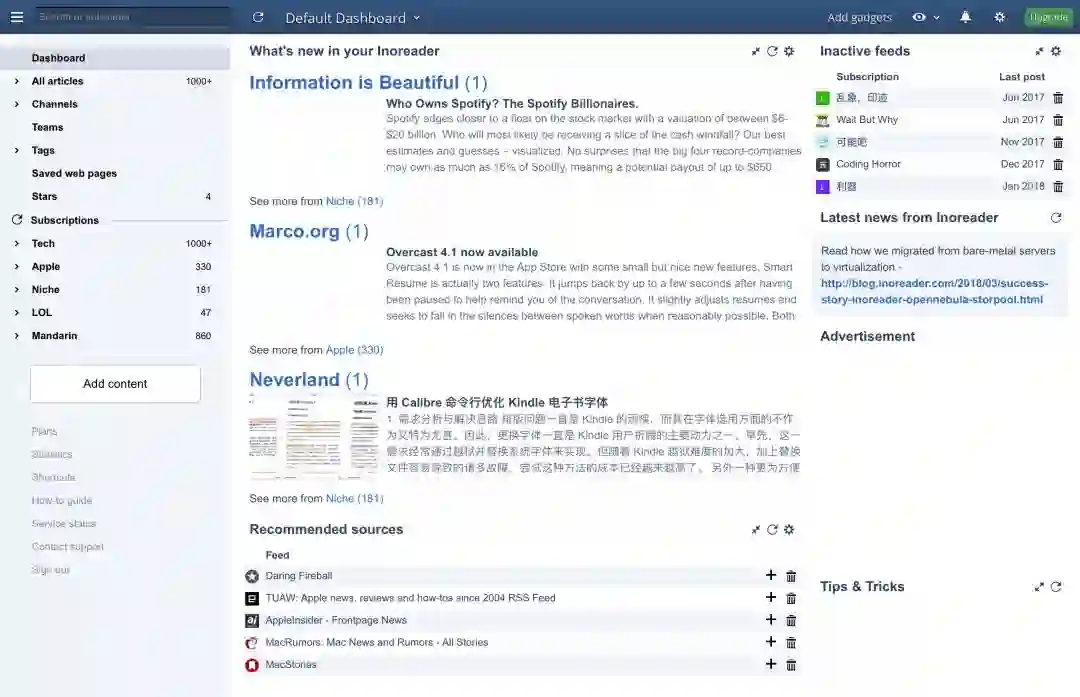Open How-to guide link
This screenshot has width=1080, height=697.
(x=61, y=501)
